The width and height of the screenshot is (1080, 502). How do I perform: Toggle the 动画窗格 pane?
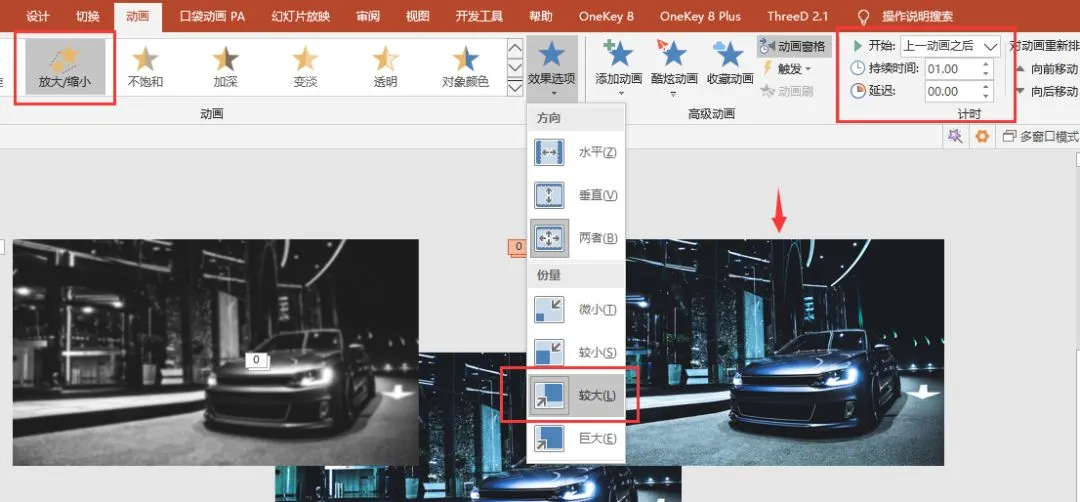793,47
